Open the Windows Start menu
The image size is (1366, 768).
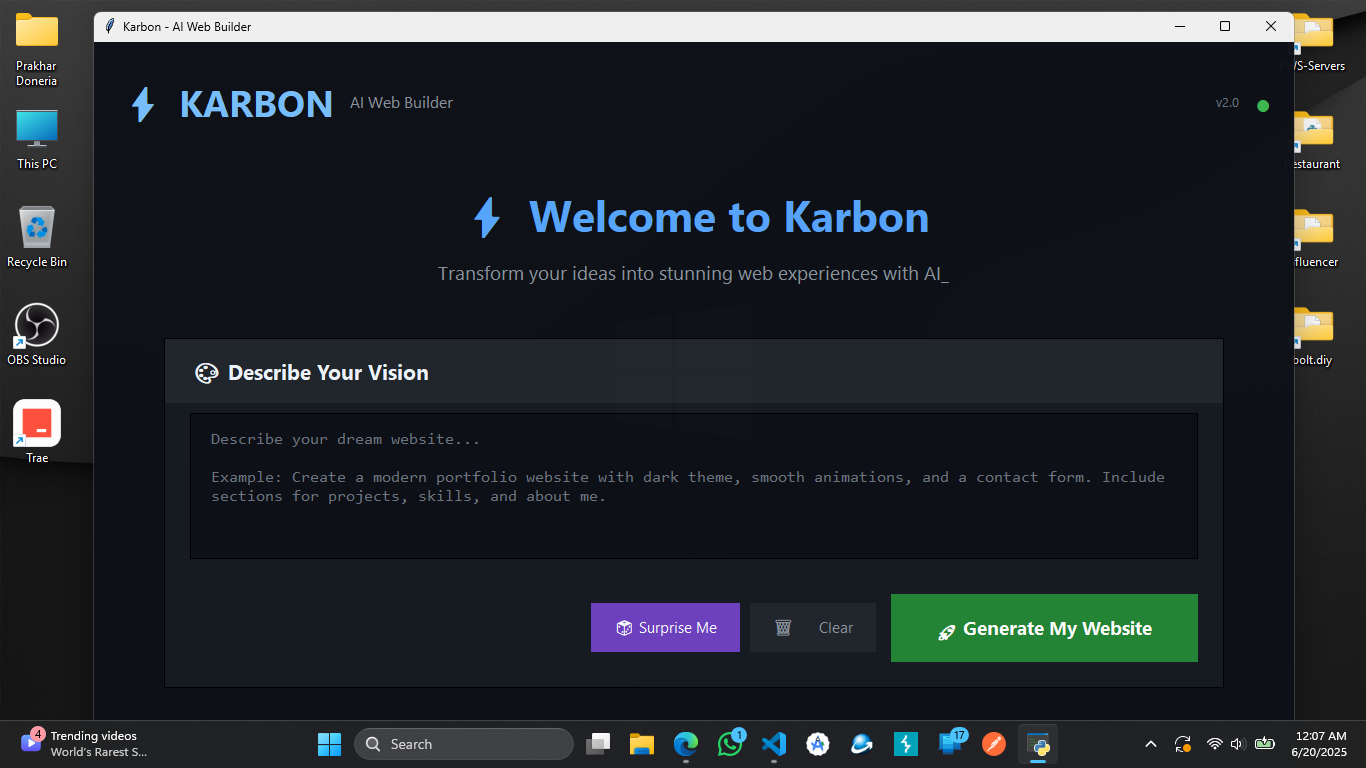(x=329, y=744)
